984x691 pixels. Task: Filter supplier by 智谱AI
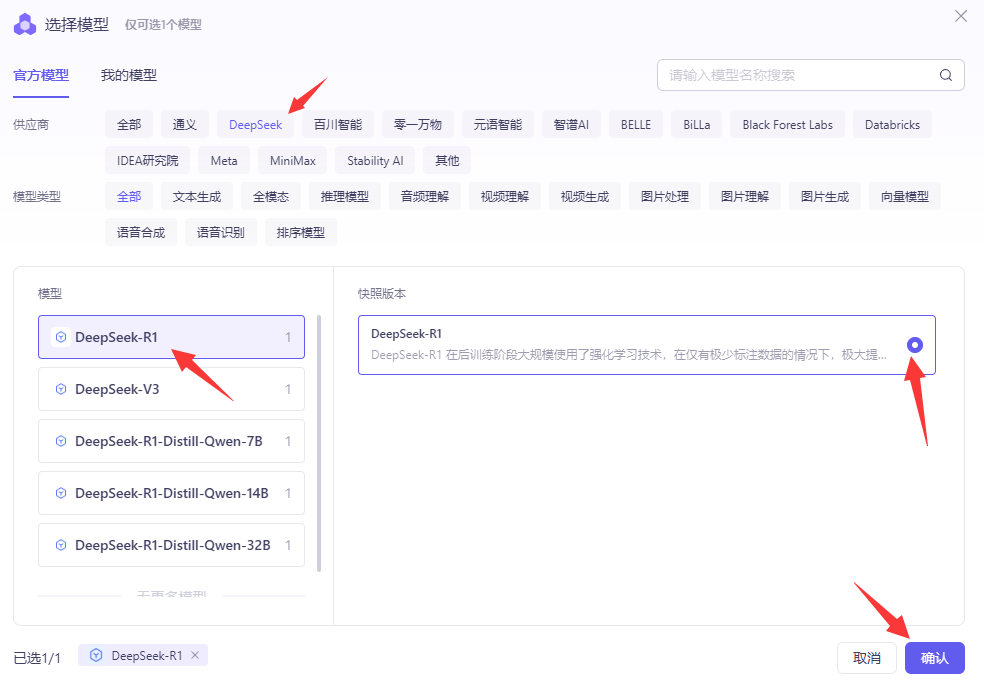tap(571, 125)
